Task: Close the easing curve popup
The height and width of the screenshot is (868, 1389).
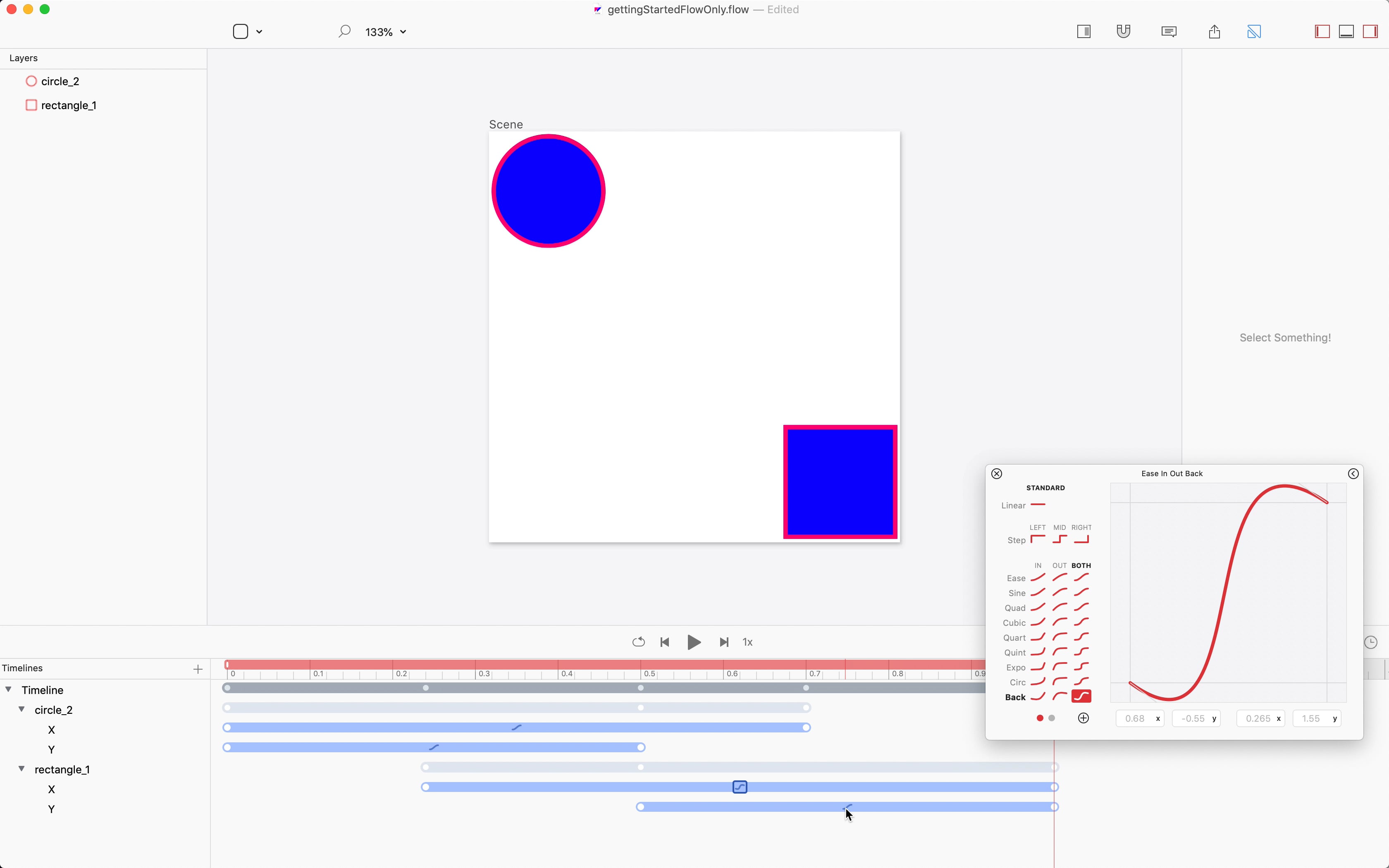Action: click(x=997, y=474)
